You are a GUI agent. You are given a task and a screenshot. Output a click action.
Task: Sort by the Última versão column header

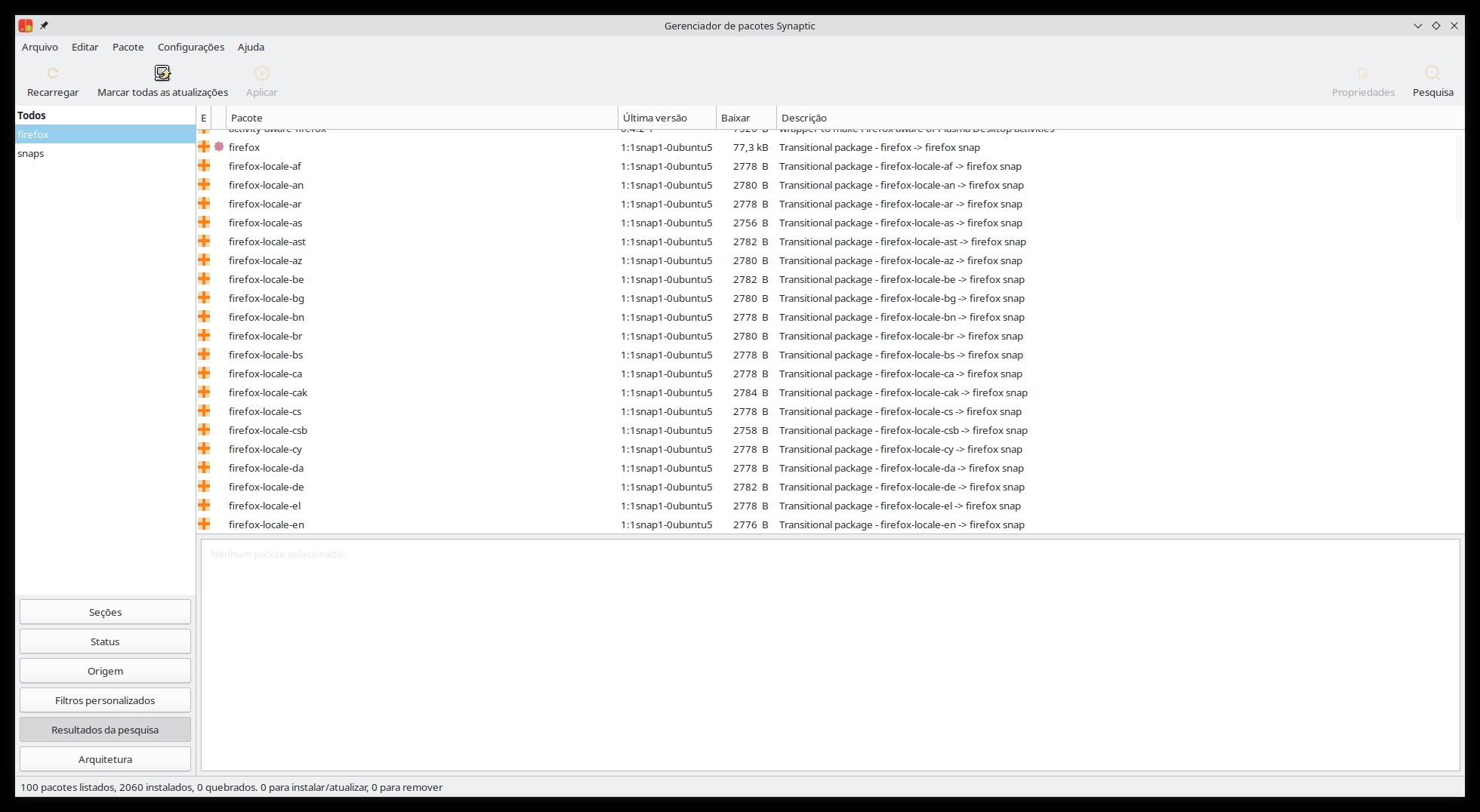[667, 118]
